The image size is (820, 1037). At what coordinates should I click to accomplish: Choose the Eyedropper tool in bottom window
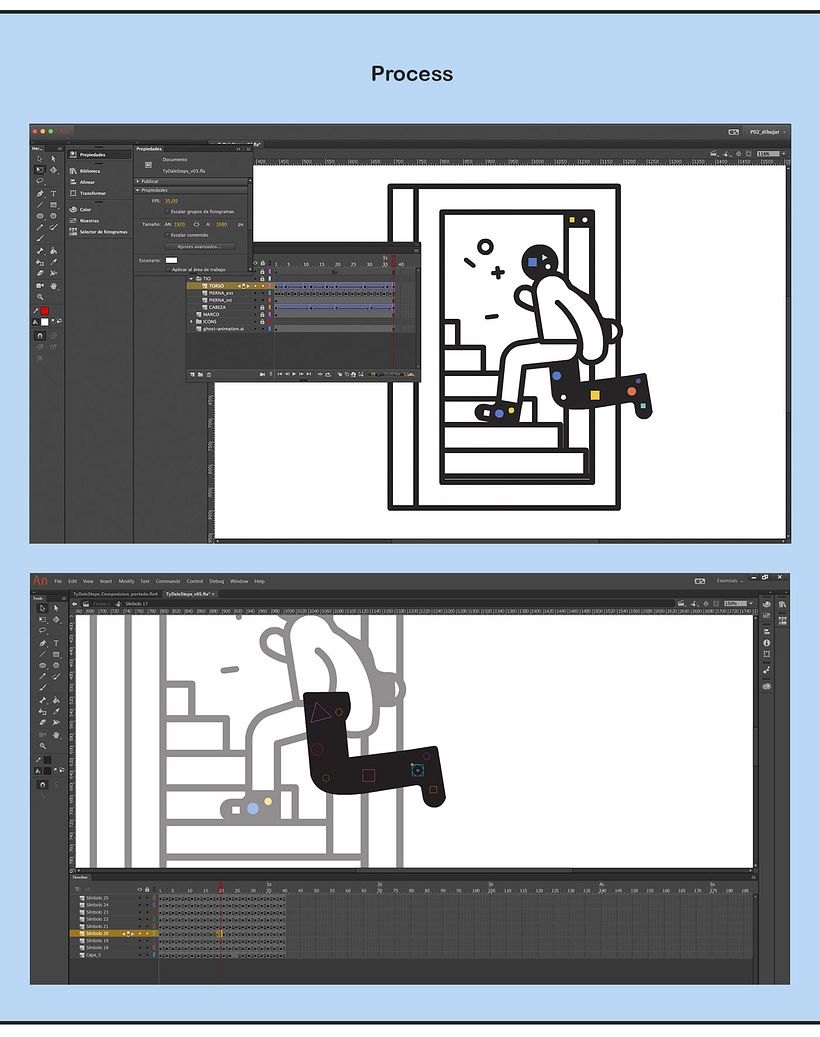tap(56, 712)
